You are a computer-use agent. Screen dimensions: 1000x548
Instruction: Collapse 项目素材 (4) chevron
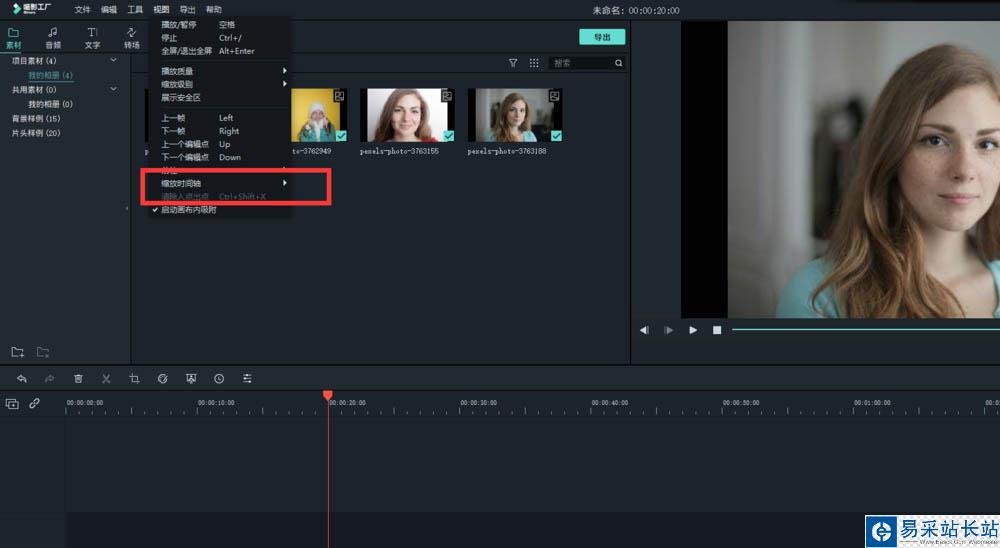(114, 60)
